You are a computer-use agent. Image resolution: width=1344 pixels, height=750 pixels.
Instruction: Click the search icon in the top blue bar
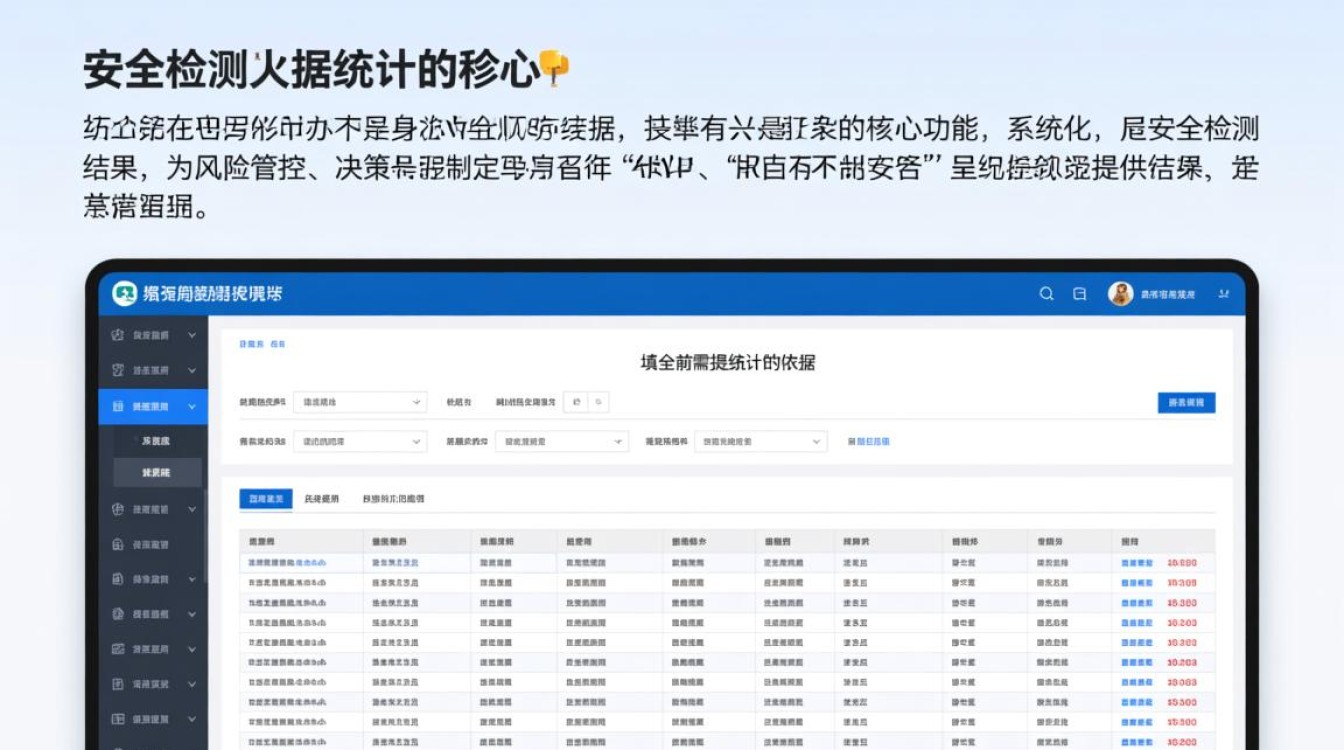(x=1046, y=294)
